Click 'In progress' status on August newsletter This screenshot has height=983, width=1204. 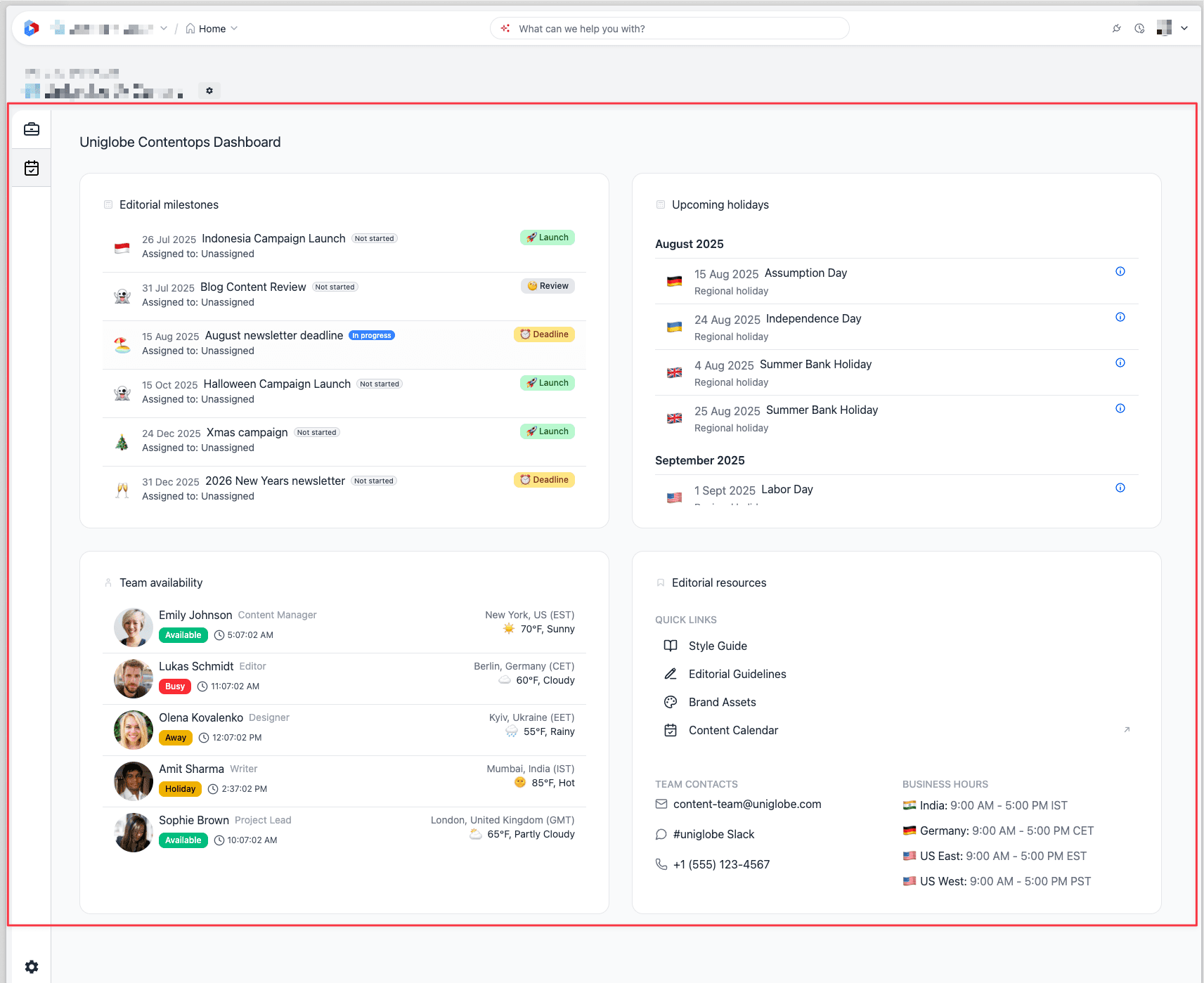click(x=372, y=335)
